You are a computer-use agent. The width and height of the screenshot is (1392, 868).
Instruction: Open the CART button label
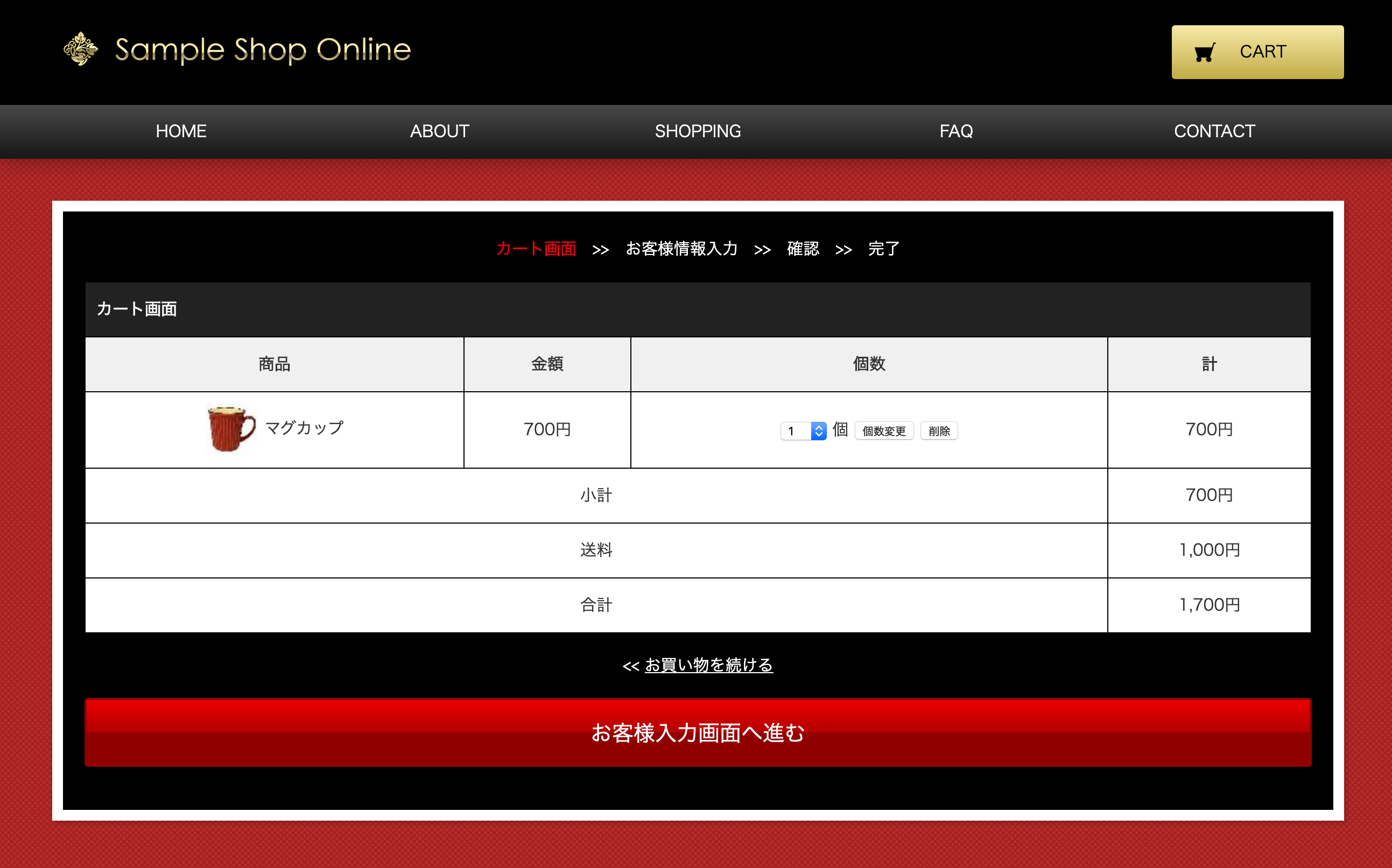(x=1262, y=52)
